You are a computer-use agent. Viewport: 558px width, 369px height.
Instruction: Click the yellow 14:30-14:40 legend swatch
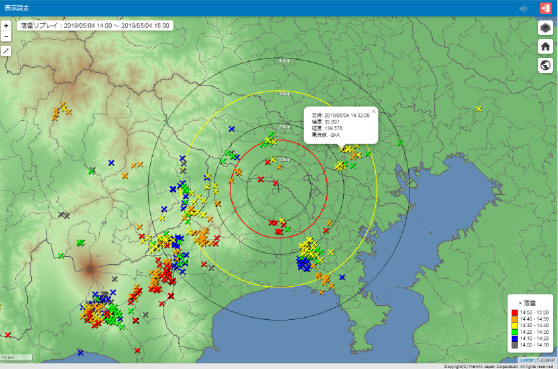tap(515, 325)
